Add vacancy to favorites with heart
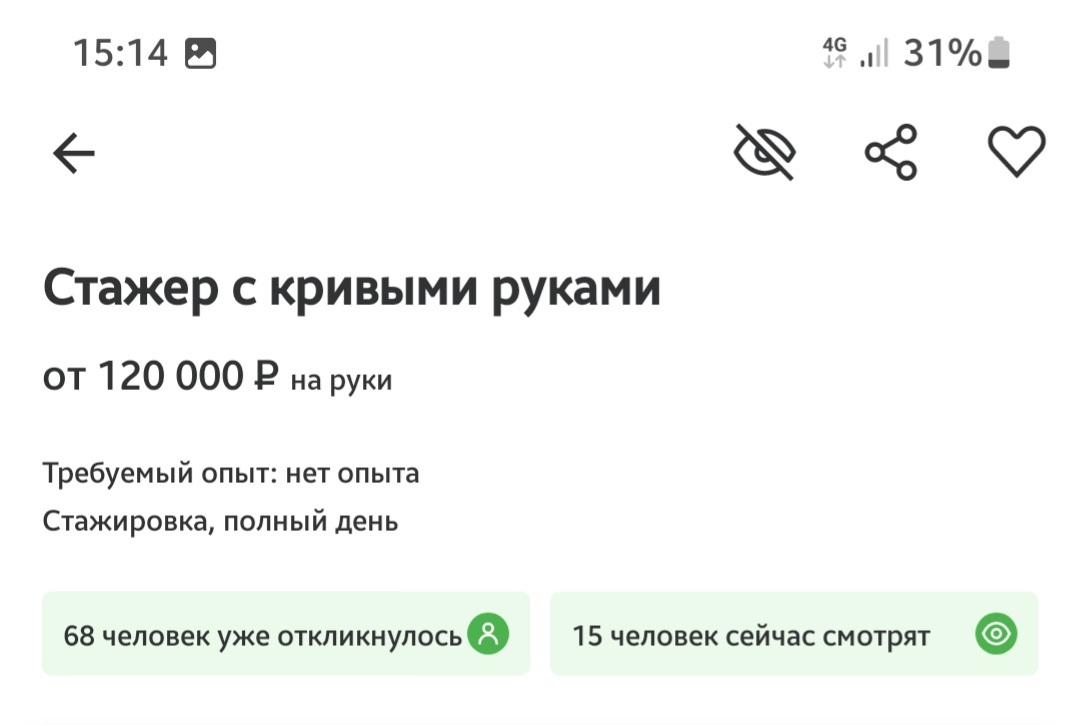Viewport: 1080px width, 725px height. tap(1016, 153)
